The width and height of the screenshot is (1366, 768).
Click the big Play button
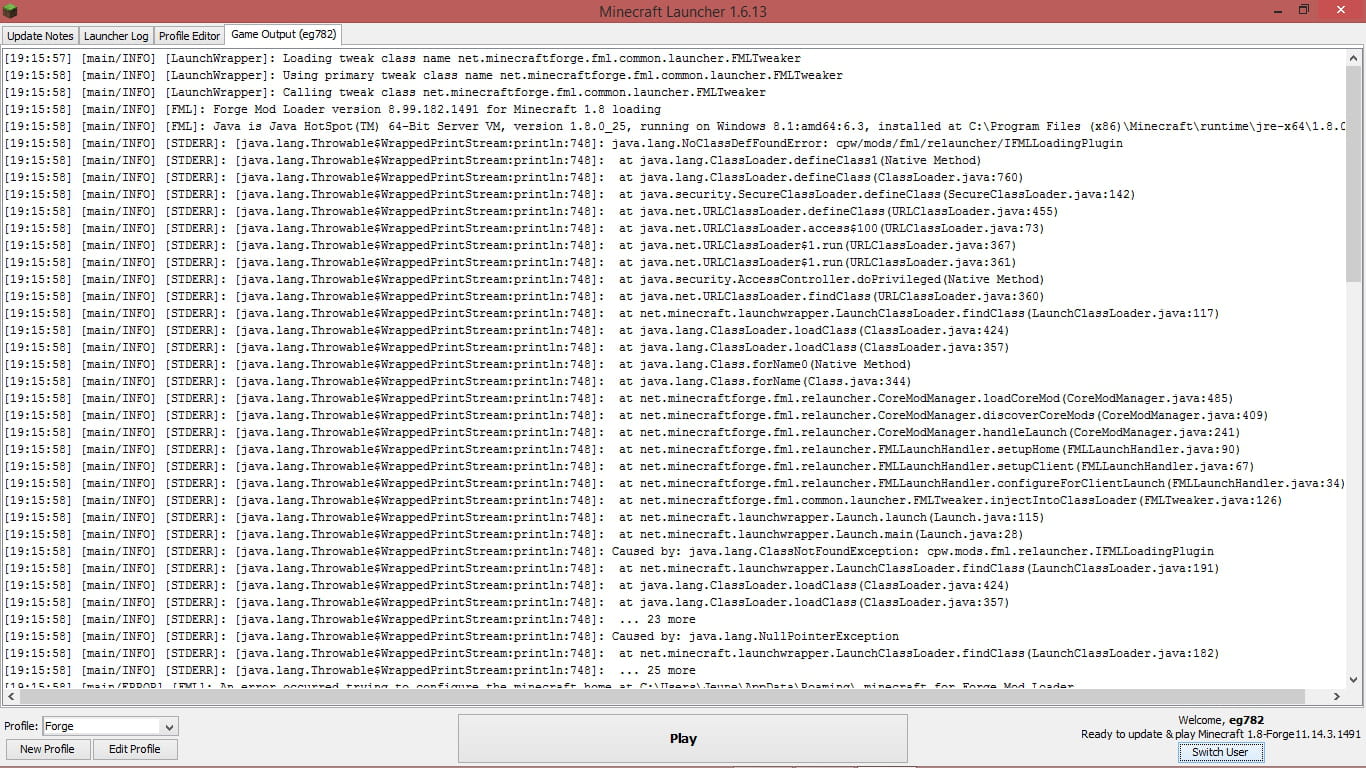(x=683, y=738)
